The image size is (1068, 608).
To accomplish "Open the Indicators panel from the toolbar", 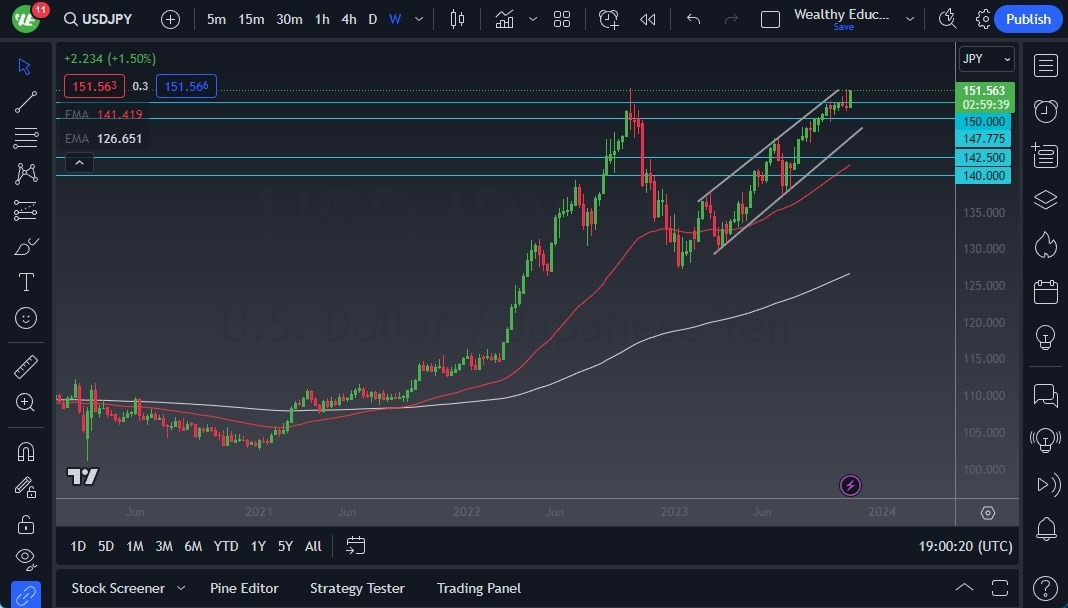I will [505, 18].
